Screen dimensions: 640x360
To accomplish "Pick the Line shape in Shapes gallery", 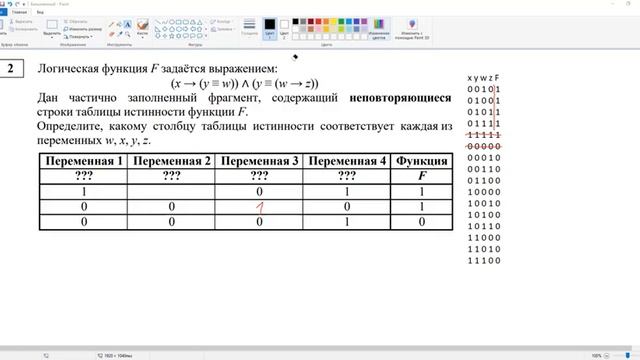I will pyautogui.click(x=158, y=22).
